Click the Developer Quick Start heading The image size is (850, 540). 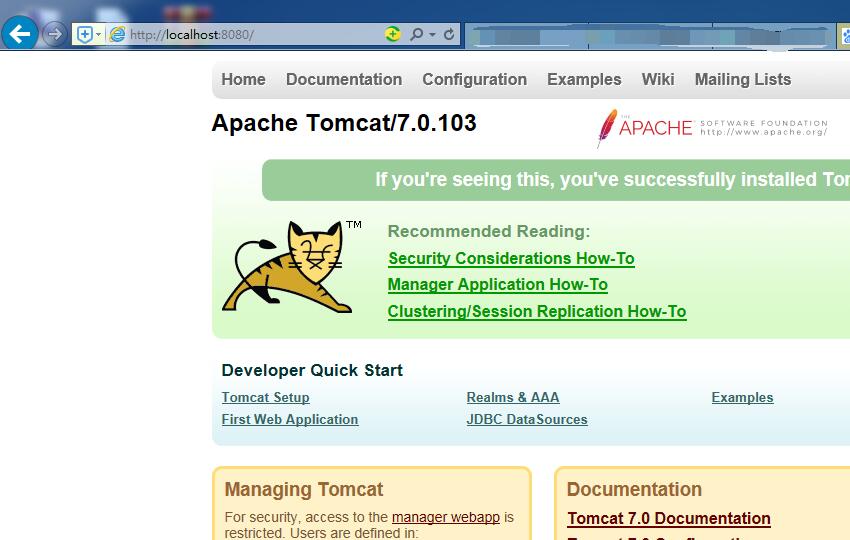(312, 370)
